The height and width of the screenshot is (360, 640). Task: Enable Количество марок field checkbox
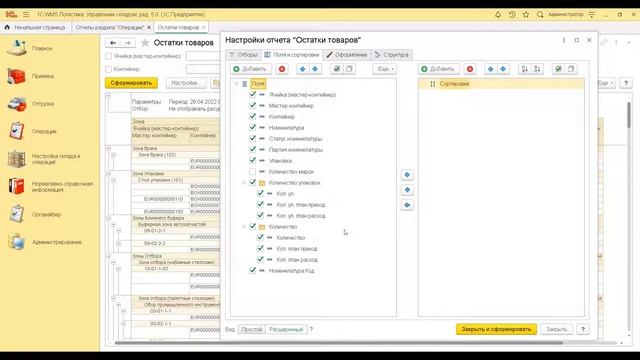(x=252, y=171)
